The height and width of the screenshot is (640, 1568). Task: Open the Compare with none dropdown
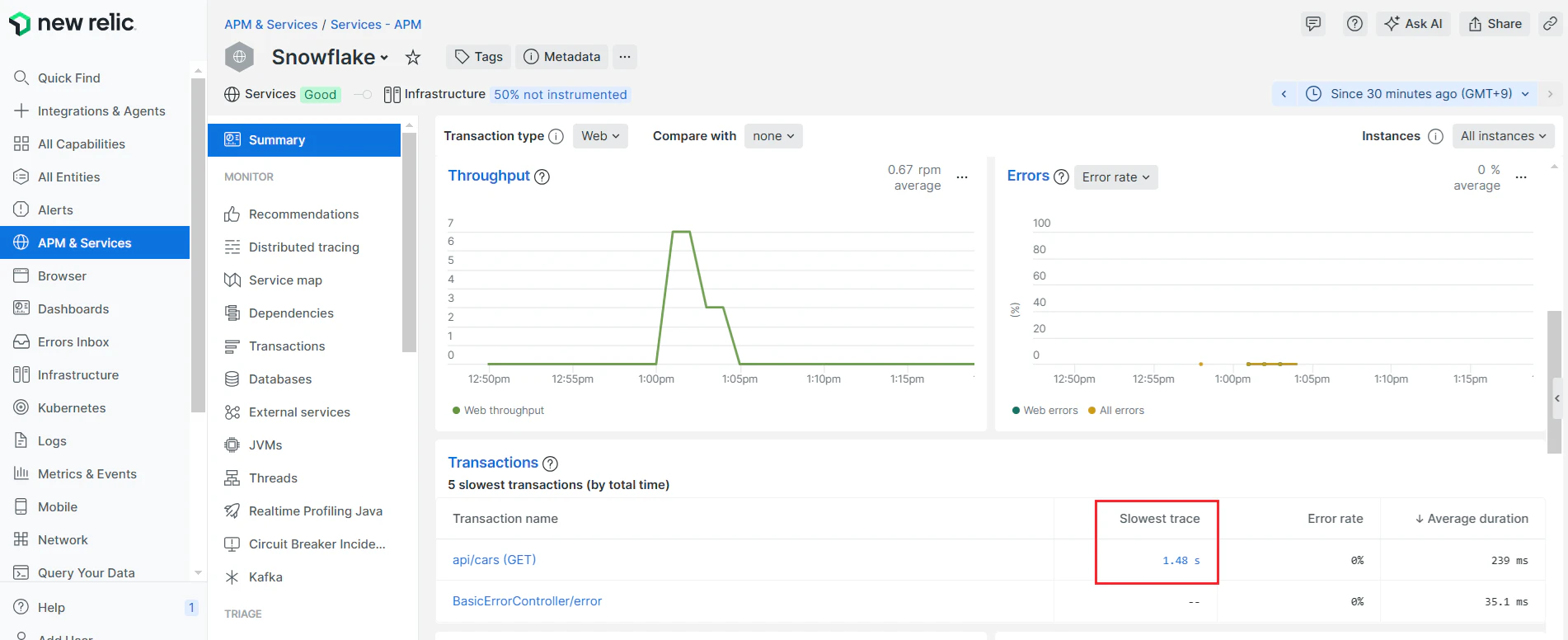[773, 136]
